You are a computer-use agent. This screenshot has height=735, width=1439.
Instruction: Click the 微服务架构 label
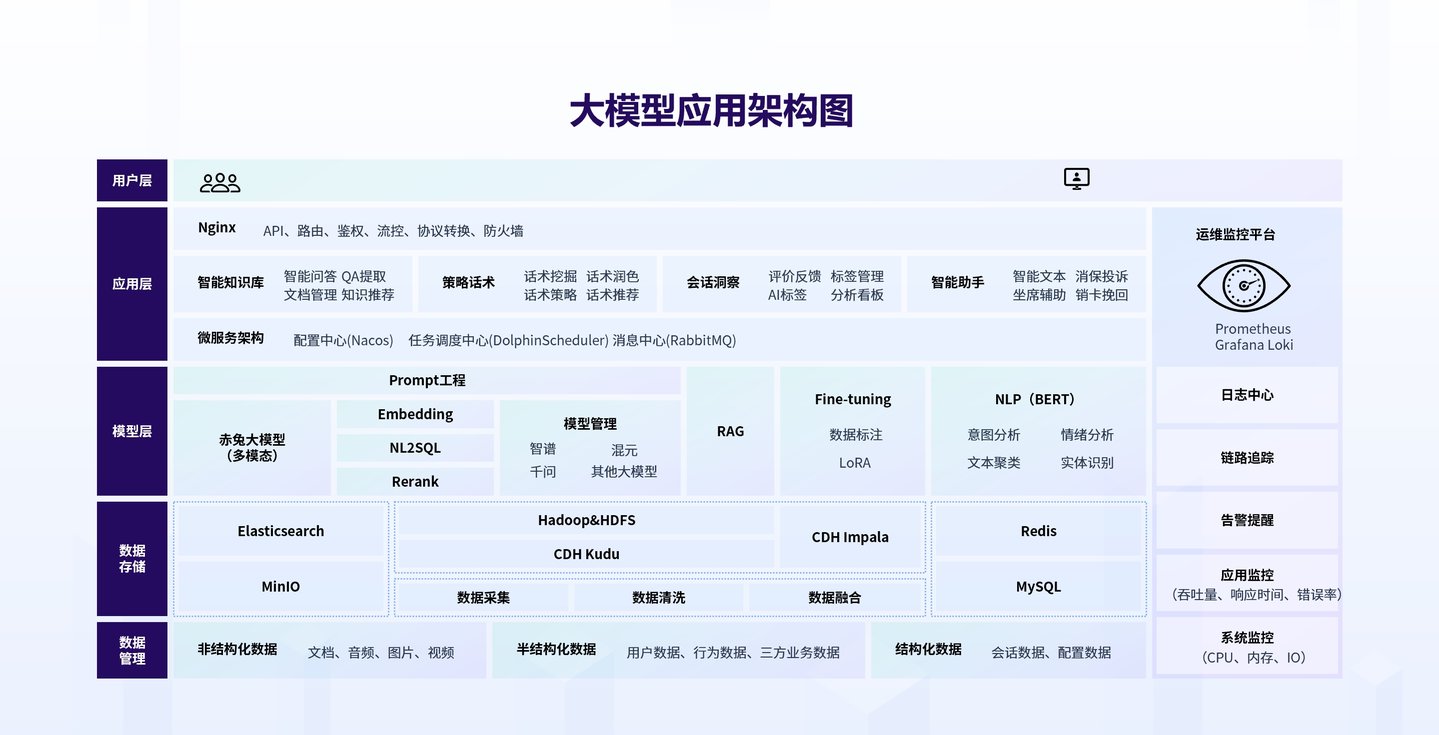pos(231,339)
